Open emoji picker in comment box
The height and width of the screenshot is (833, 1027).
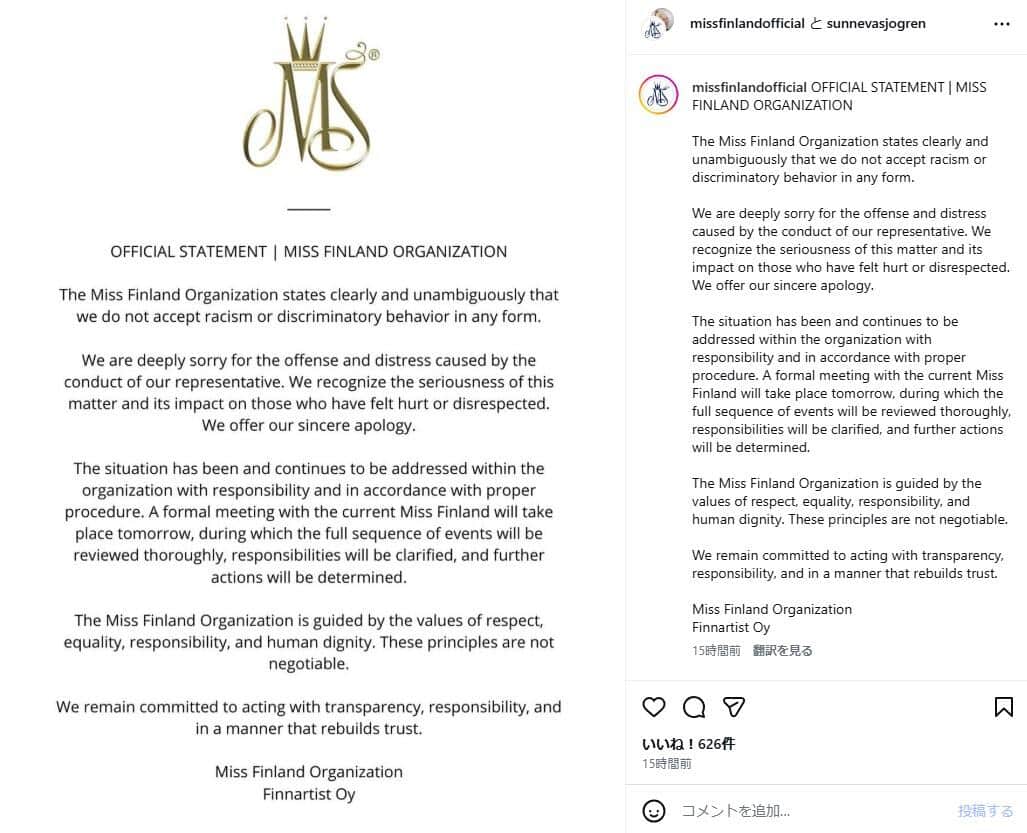pyautogui.click(x=654, y=810)
